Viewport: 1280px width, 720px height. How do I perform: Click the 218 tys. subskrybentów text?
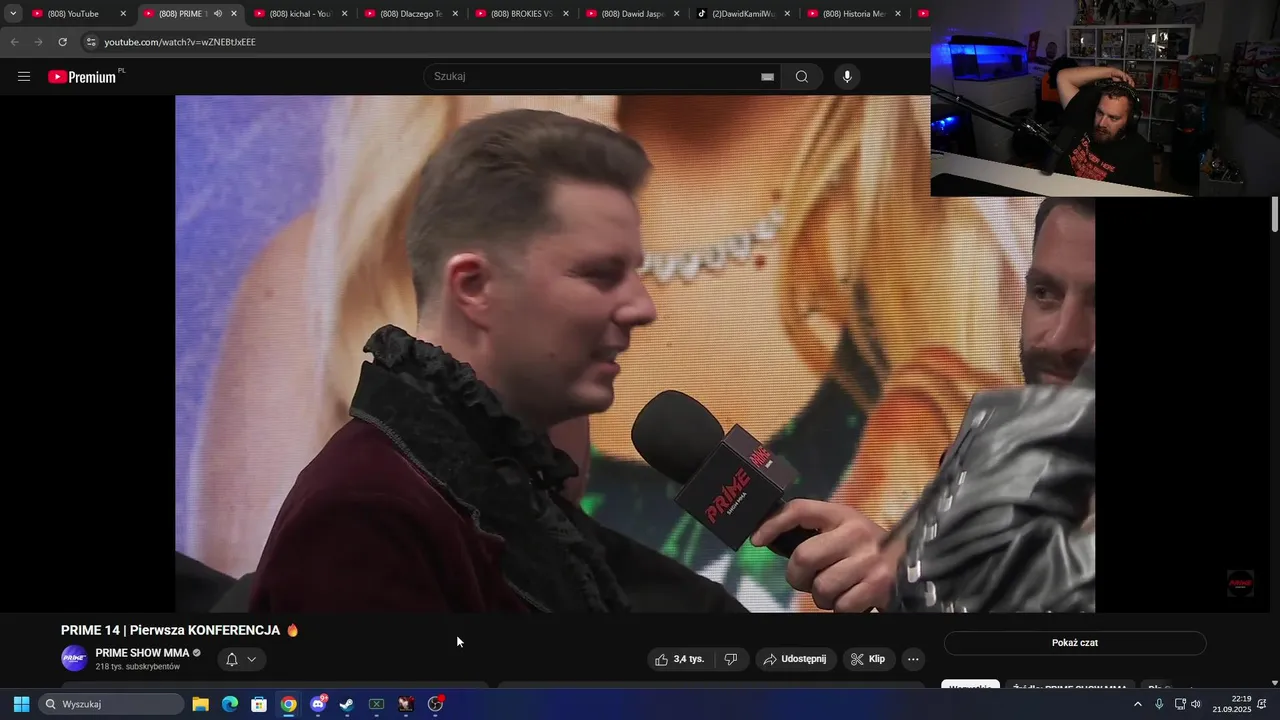click(138, 667)
